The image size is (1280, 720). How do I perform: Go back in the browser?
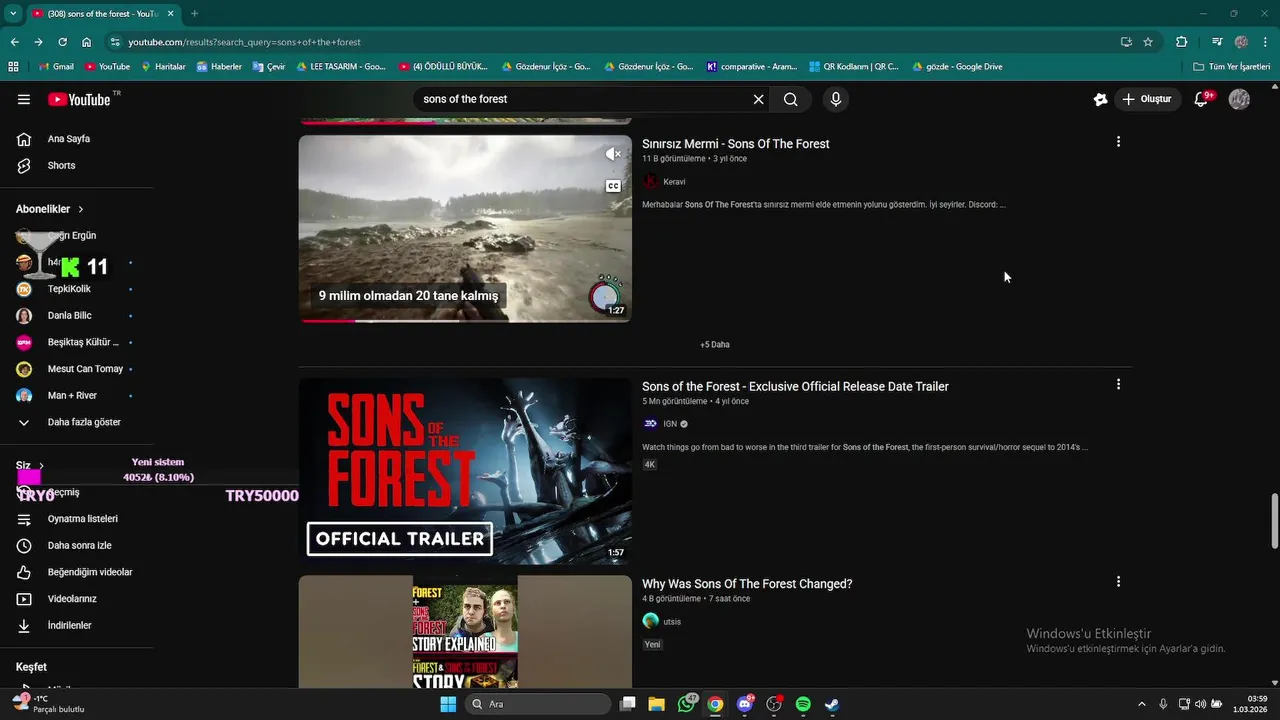pyautogui.click(x=14, y=42)
